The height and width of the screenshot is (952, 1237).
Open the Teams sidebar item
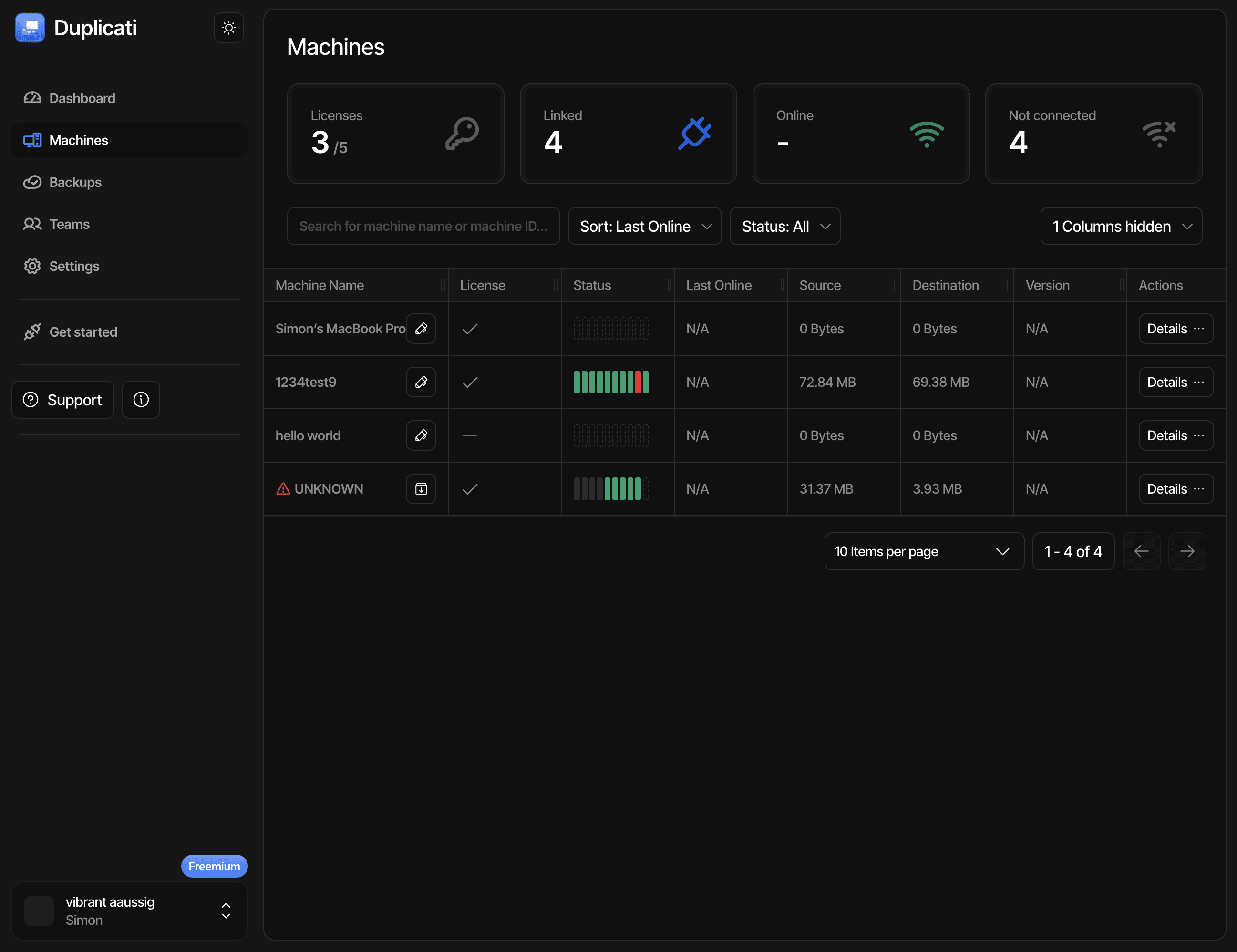(x=69, y=224)
